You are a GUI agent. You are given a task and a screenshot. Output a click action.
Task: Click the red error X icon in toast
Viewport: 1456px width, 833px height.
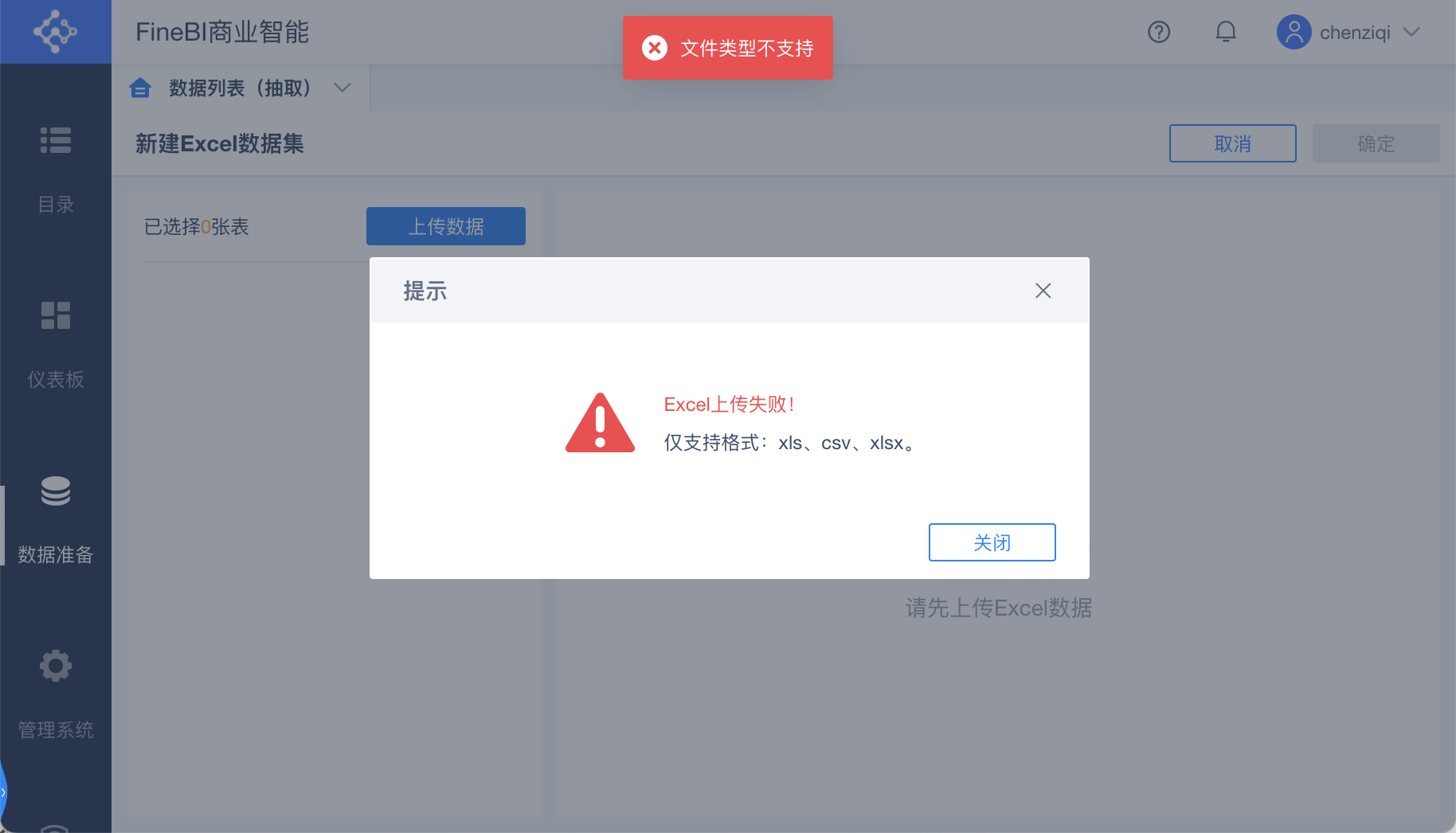coord(655,48)
